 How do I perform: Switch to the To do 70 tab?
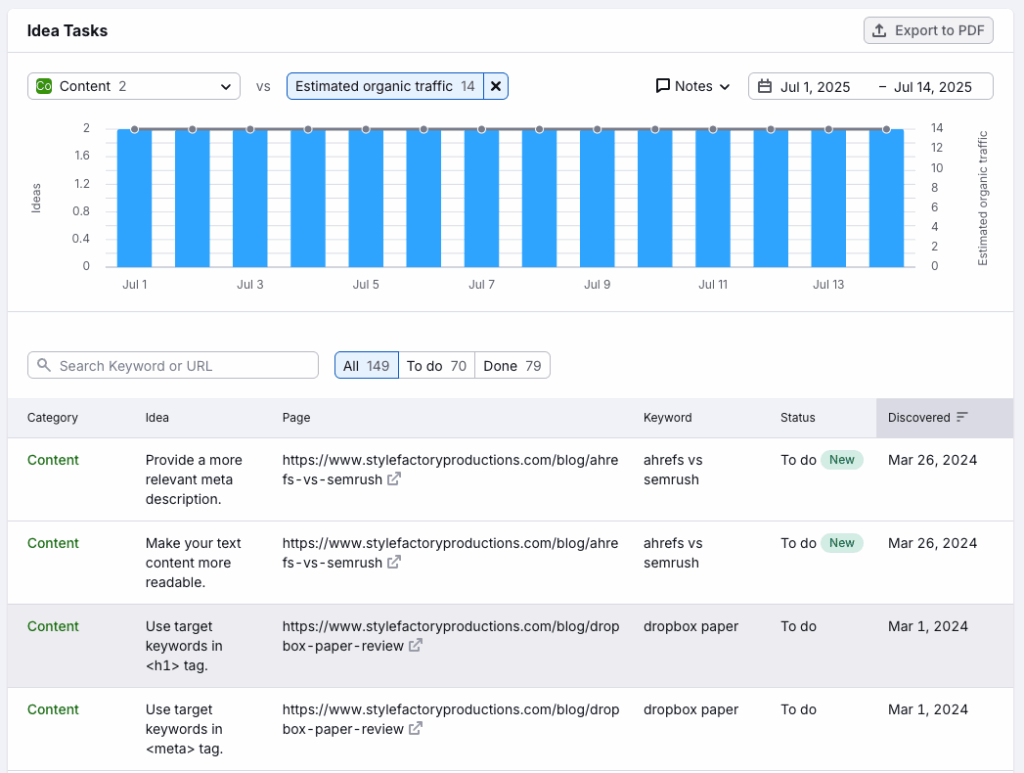(436, 366)
